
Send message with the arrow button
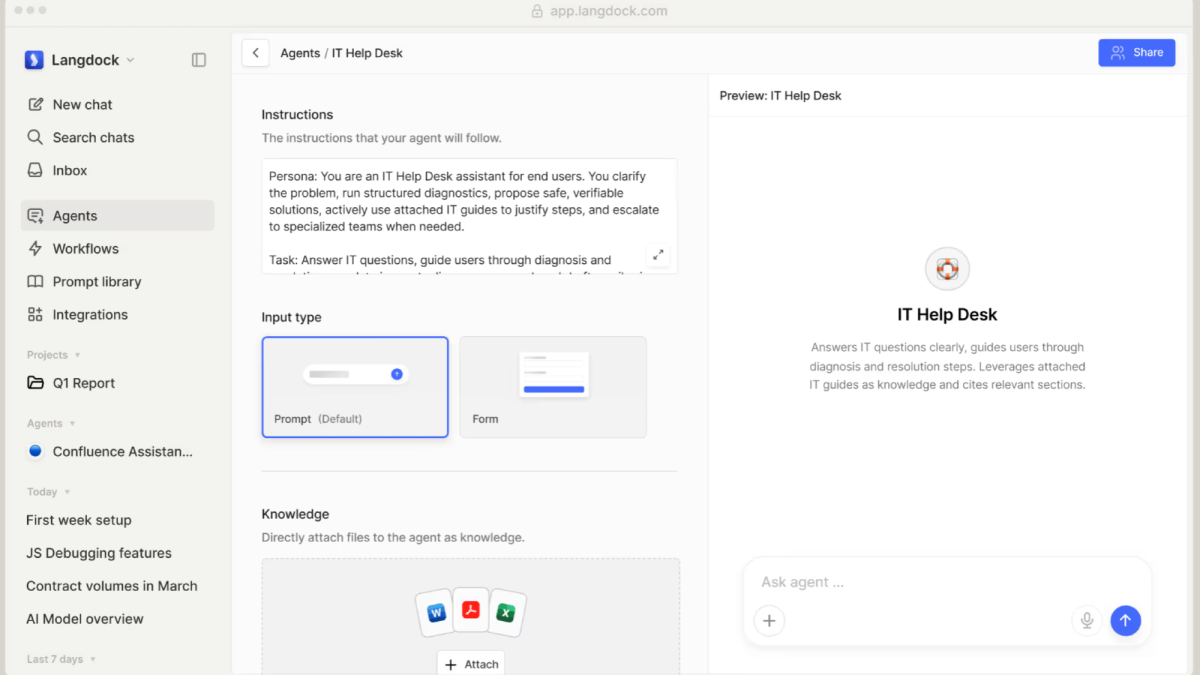click(x=1125, y=621)
